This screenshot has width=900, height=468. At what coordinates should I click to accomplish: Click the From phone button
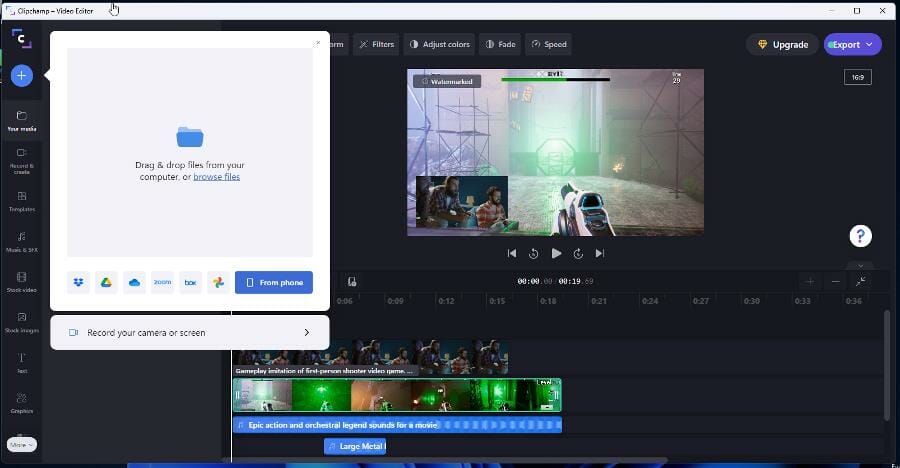pyautogui.click(x=274, y=283)
